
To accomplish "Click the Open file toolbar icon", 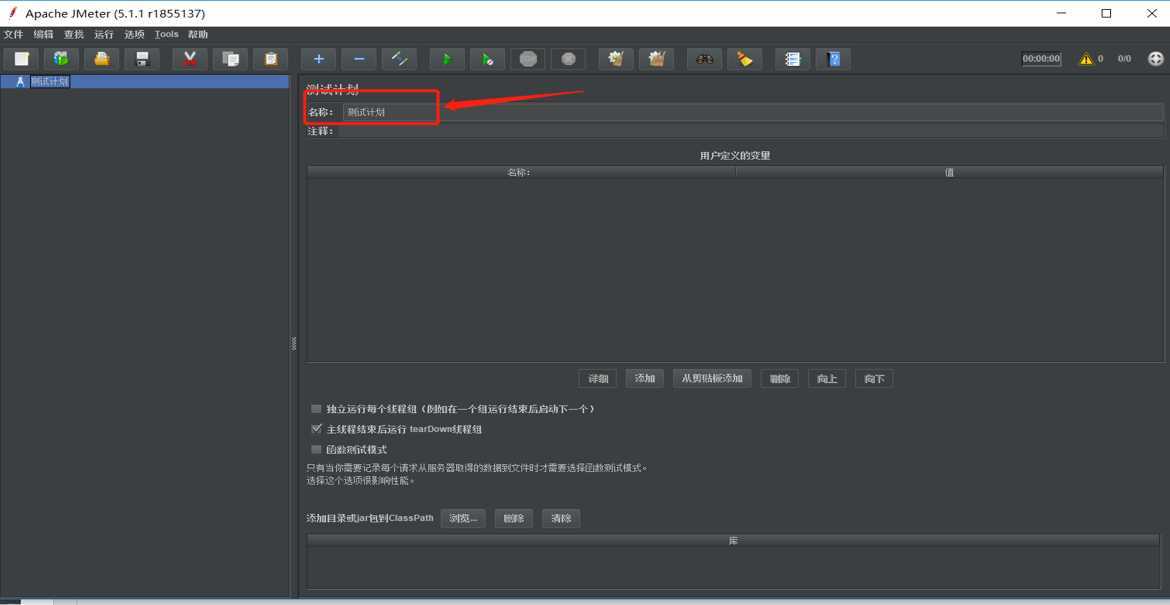I will tap(101, 59).
